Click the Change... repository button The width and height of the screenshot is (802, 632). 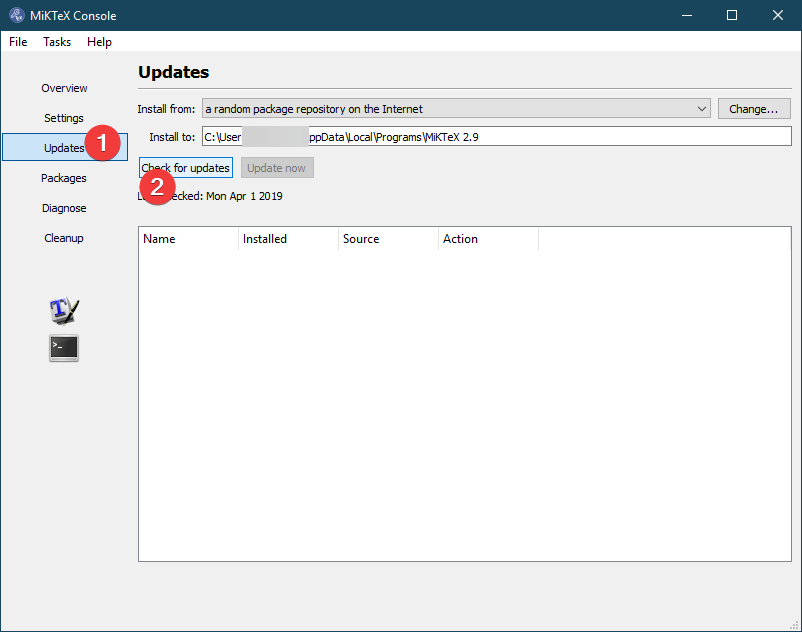point(754,109)
